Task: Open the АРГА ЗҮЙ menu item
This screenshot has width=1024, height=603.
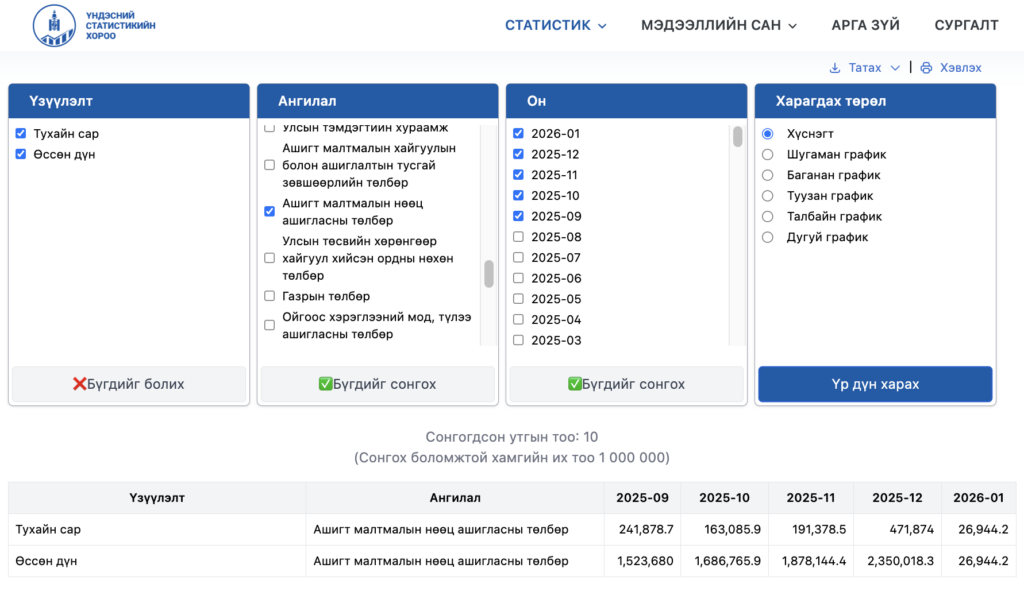Action: pyautogui.click(x=865, y=26)
